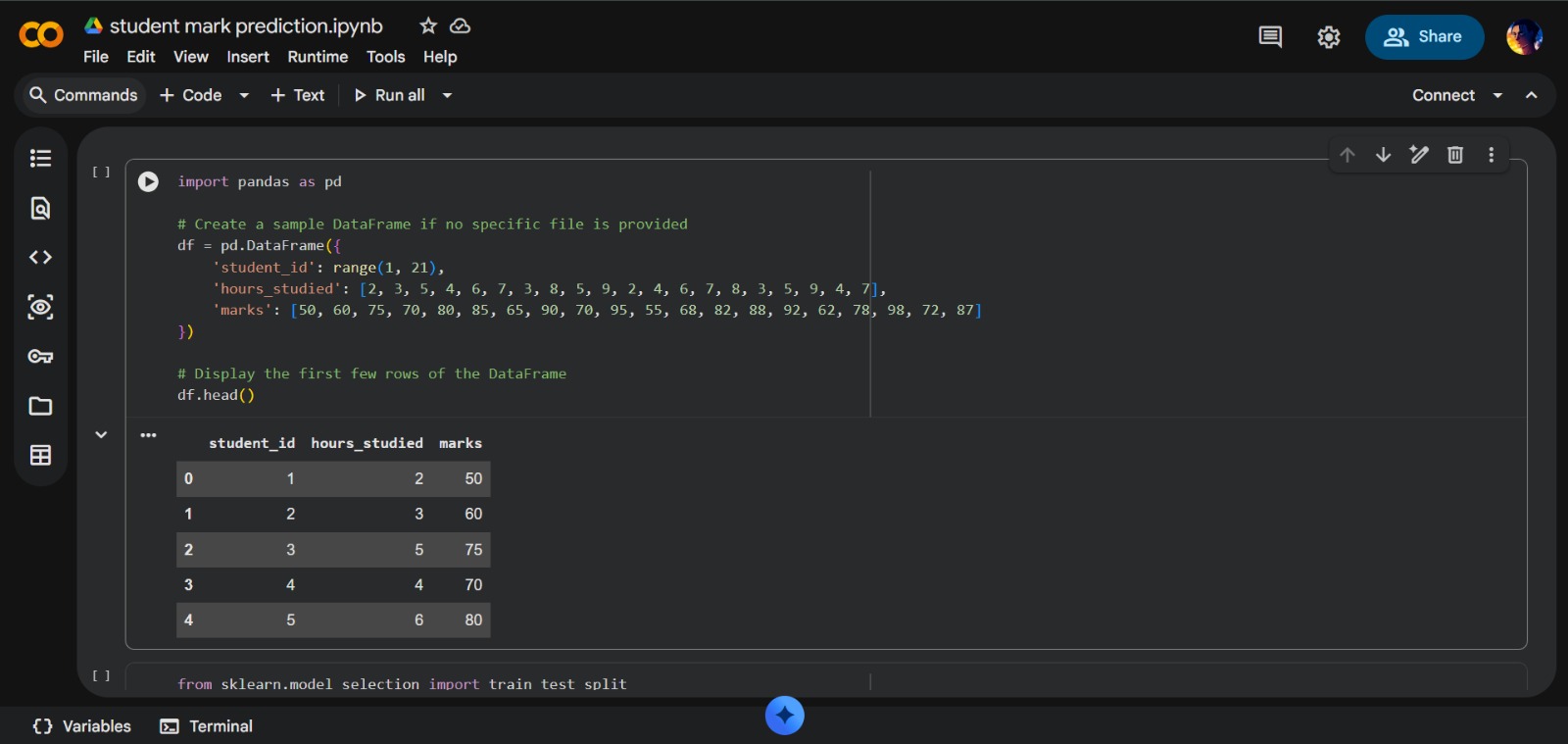
Task: Collapse the cell output chevron
Action: (101, 434)
